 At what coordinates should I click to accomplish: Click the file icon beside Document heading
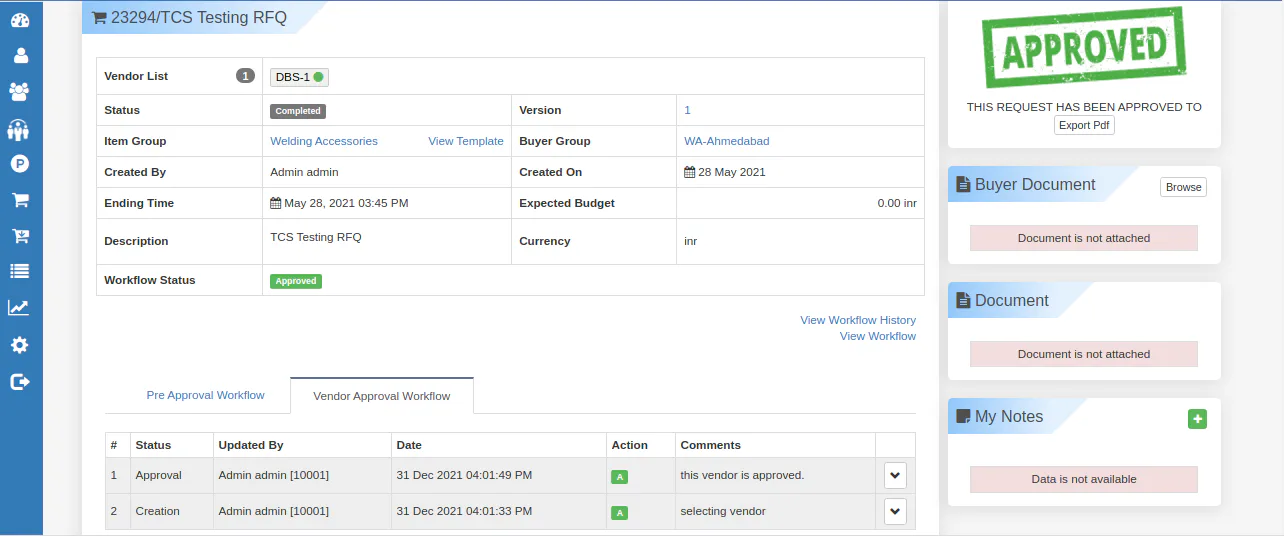coord(963,301)
